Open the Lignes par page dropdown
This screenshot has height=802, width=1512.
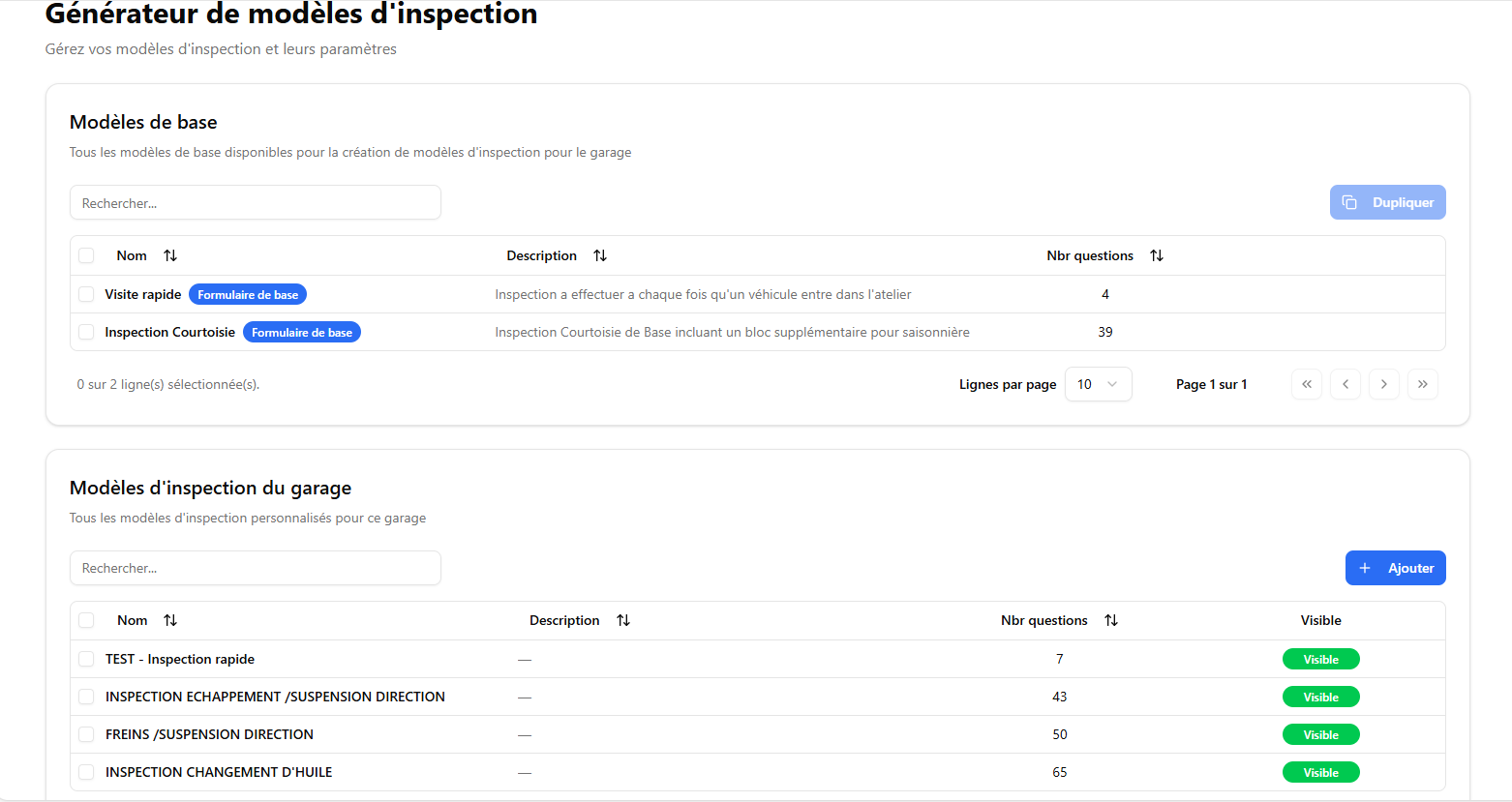click(1098, 384)
